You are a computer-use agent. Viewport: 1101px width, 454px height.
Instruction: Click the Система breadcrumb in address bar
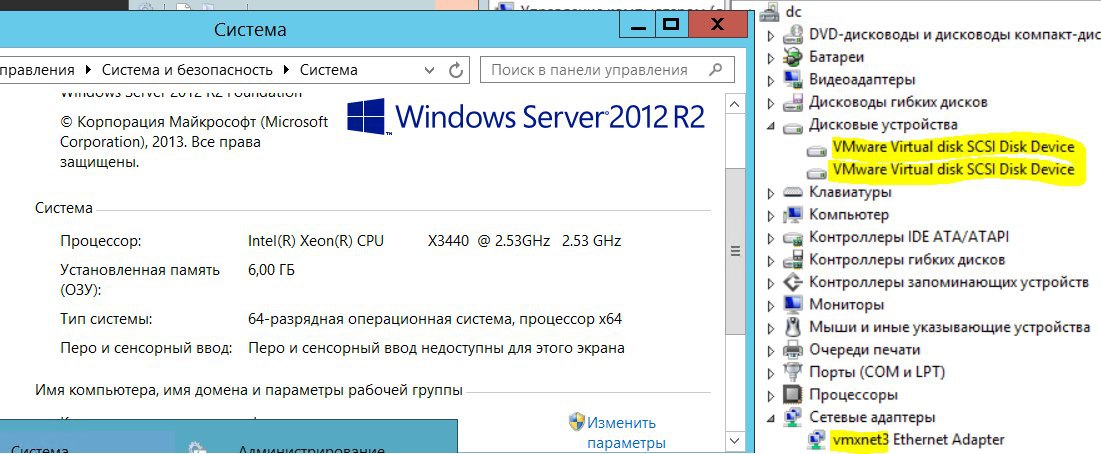click(329, 69)
